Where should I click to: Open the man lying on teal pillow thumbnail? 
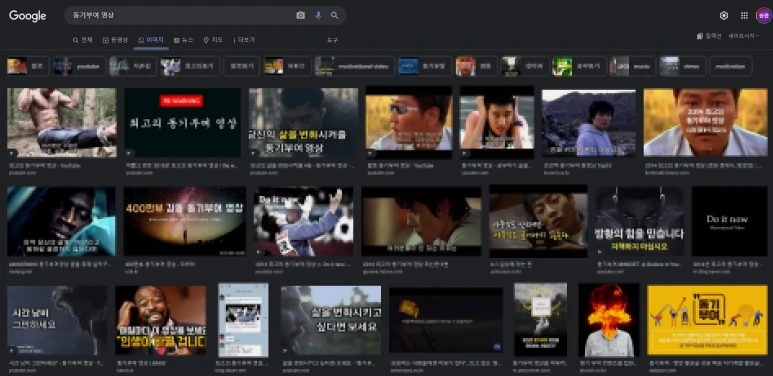click(x=61, y=221)
